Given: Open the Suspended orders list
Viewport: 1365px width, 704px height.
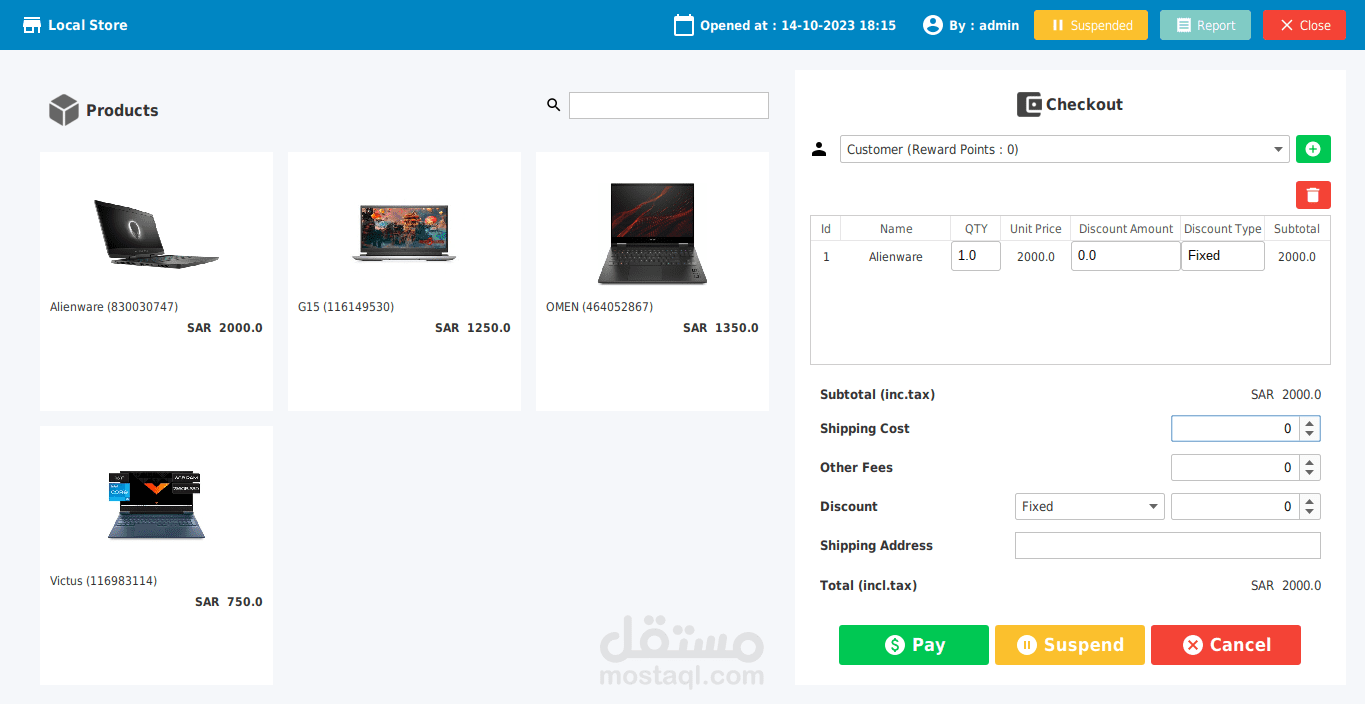Looking at the screenshot, I should tap(1090, 25).
